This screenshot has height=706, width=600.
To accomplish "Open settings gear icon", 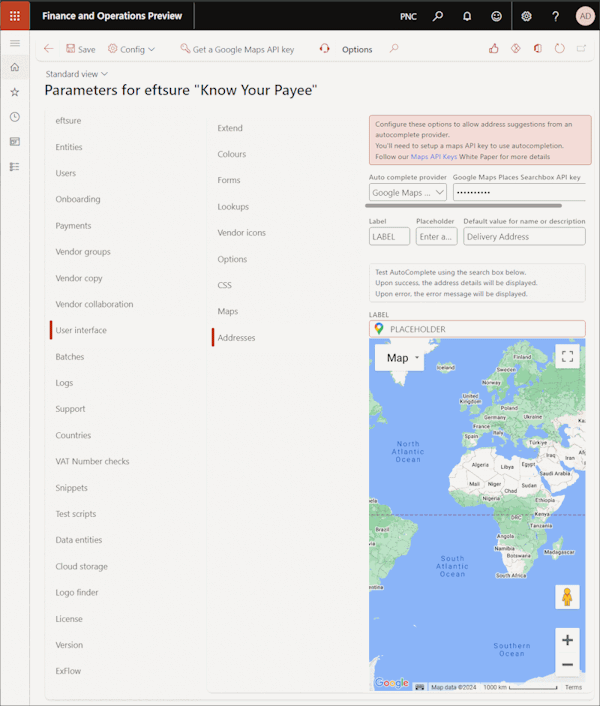I will coord(526,16).
